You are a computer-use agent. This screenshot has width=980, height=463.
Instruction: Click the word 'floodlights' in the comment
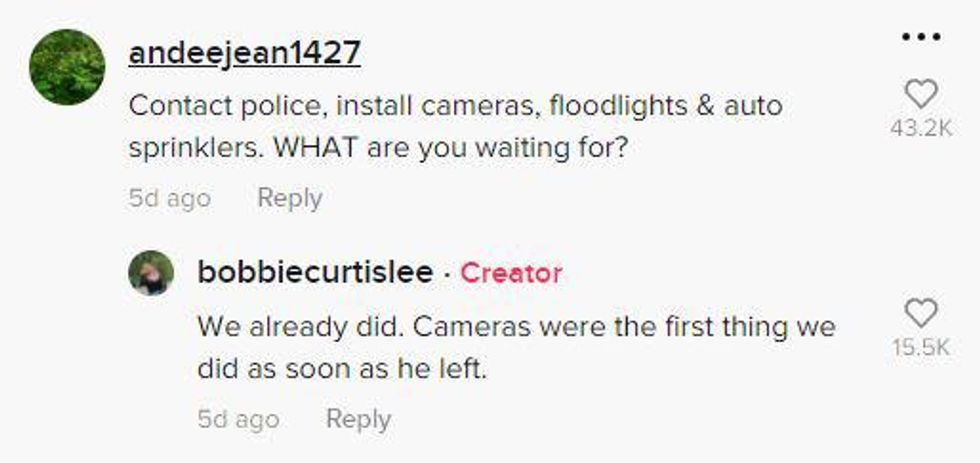631,105
